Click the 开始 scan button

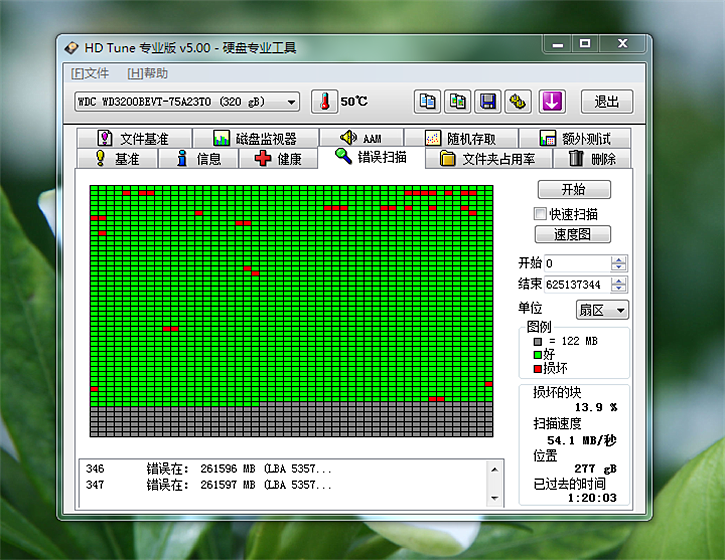pos(574,189)
